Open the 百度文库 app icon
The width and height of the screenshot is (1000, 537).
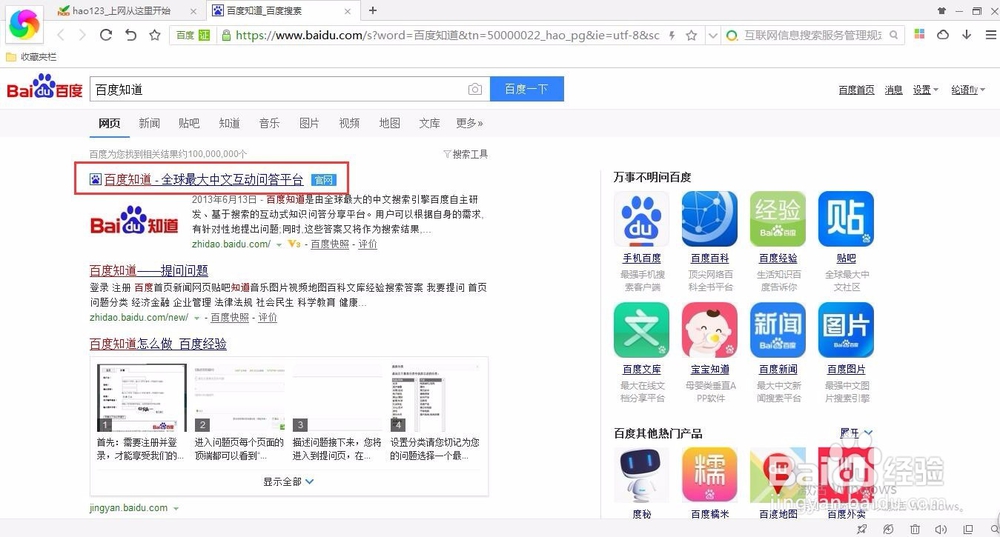pyautogui.click(x=642, y=330)
